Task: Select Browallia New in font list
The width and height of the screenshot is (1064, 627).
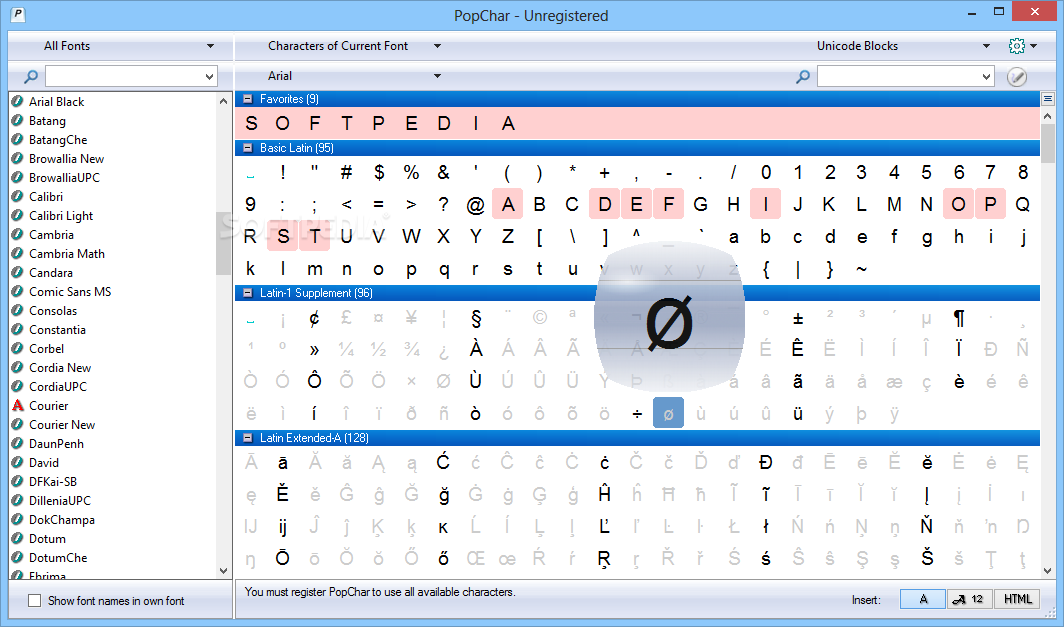Action: coord(66,159)
